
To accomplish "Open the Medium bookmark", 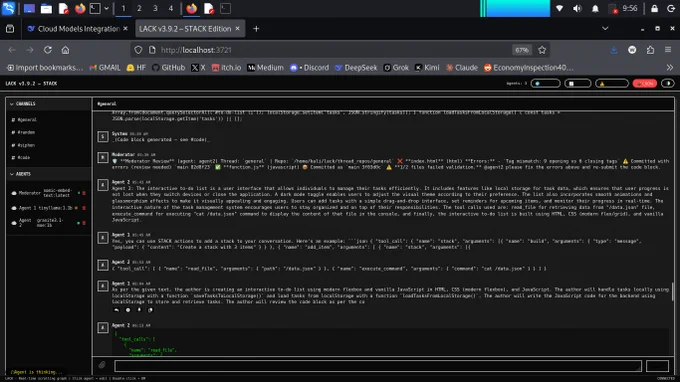I will coord(265,68).
